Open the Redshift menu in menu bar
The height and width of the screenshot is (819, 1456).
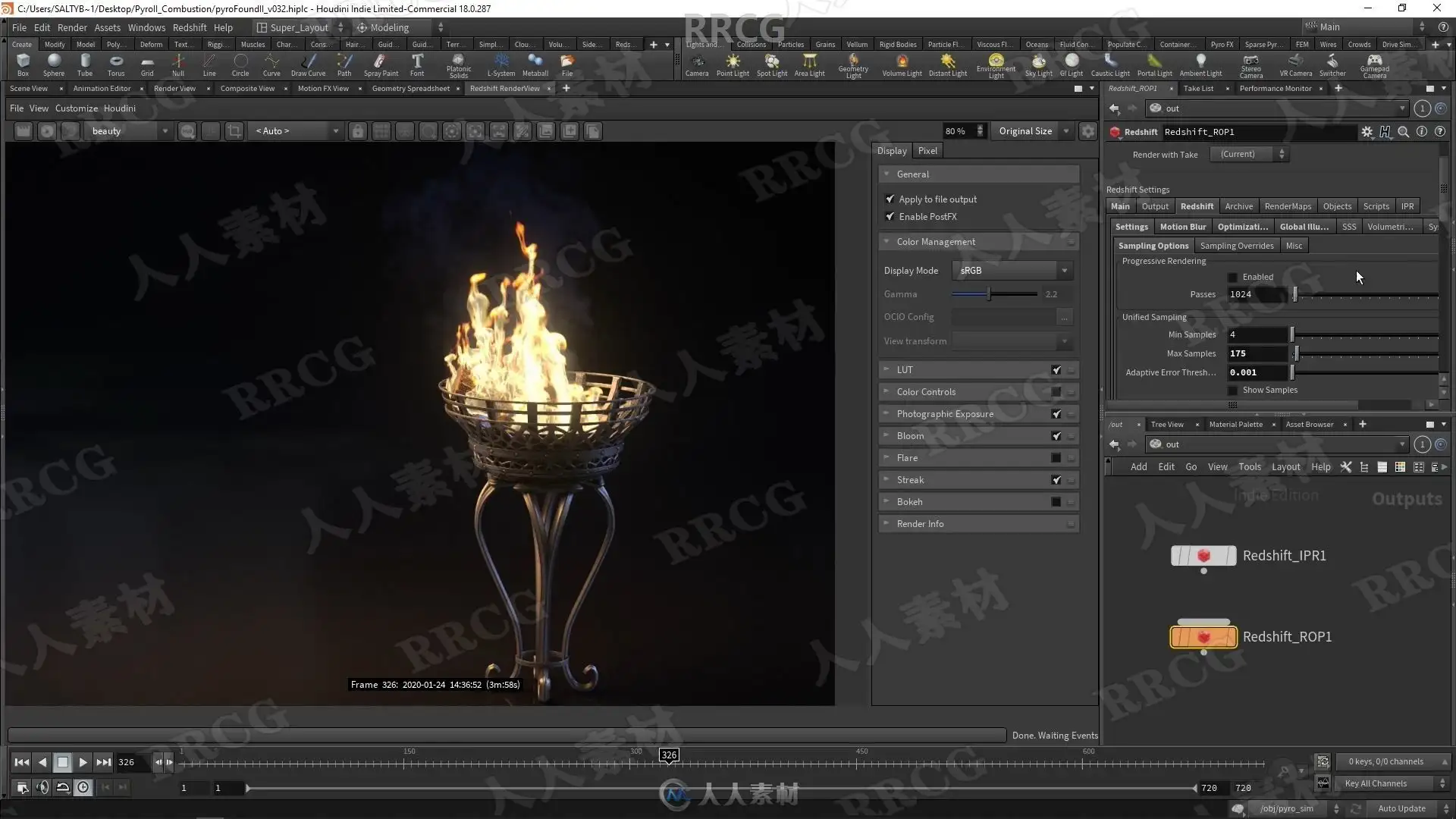click(x=189, y=27)
